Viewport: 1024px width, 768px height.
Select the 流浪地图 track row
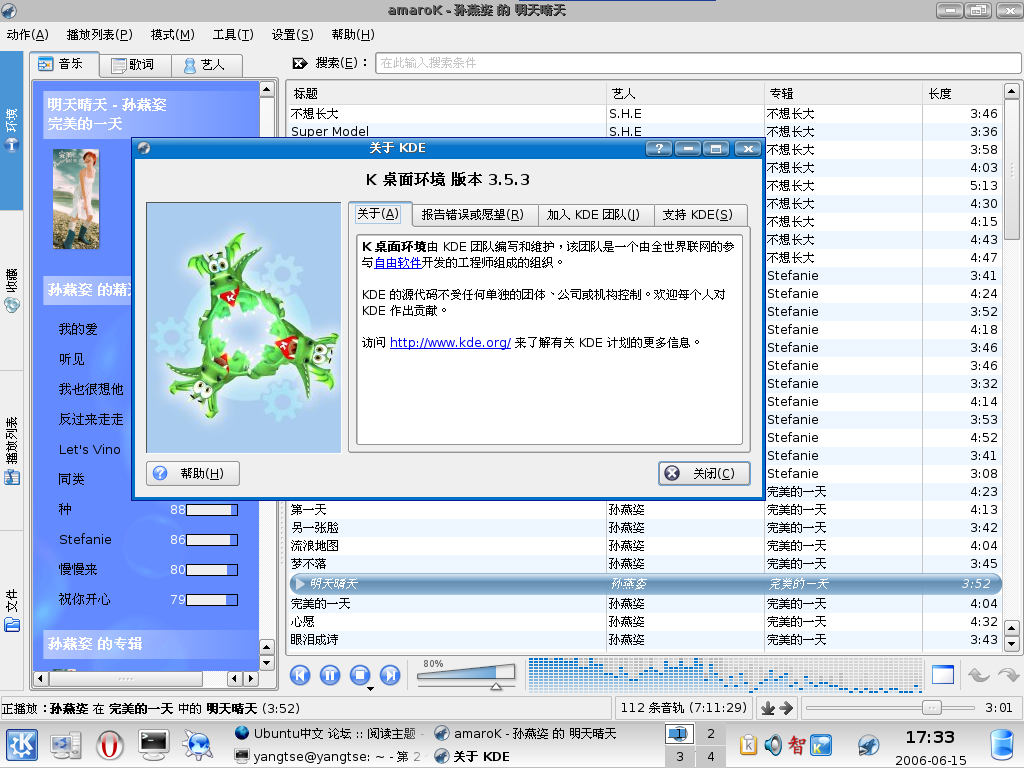645,546
